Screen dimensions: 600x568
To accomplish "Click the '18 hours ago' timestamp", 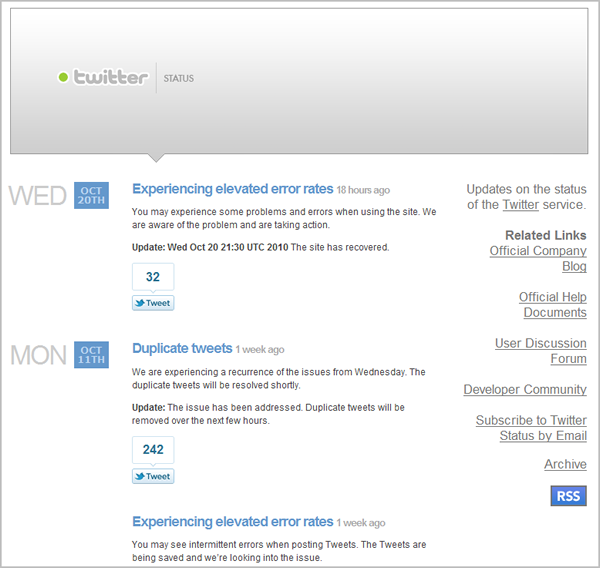I will coord(363,190).
